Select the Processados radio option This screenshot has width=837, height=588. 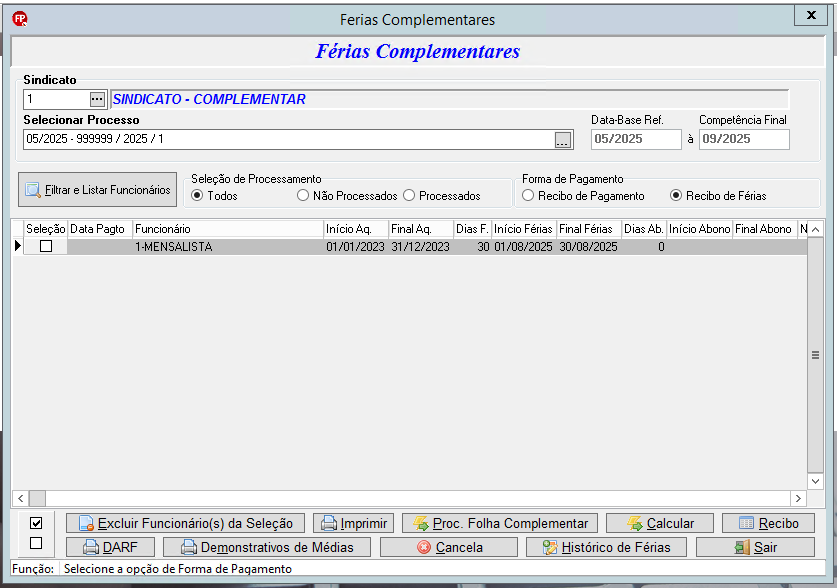click(x=441, y=196)
